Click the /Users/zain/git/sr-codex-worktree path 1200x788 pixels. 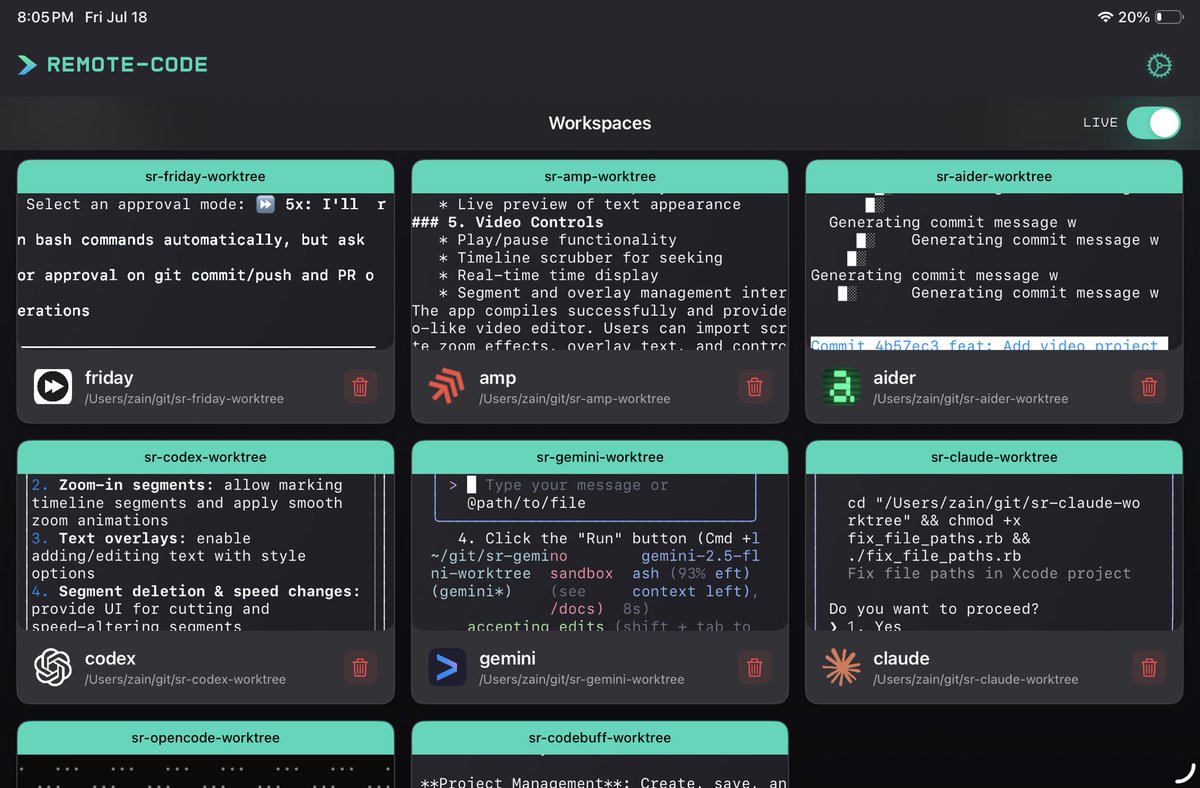[x=185, y=680]
